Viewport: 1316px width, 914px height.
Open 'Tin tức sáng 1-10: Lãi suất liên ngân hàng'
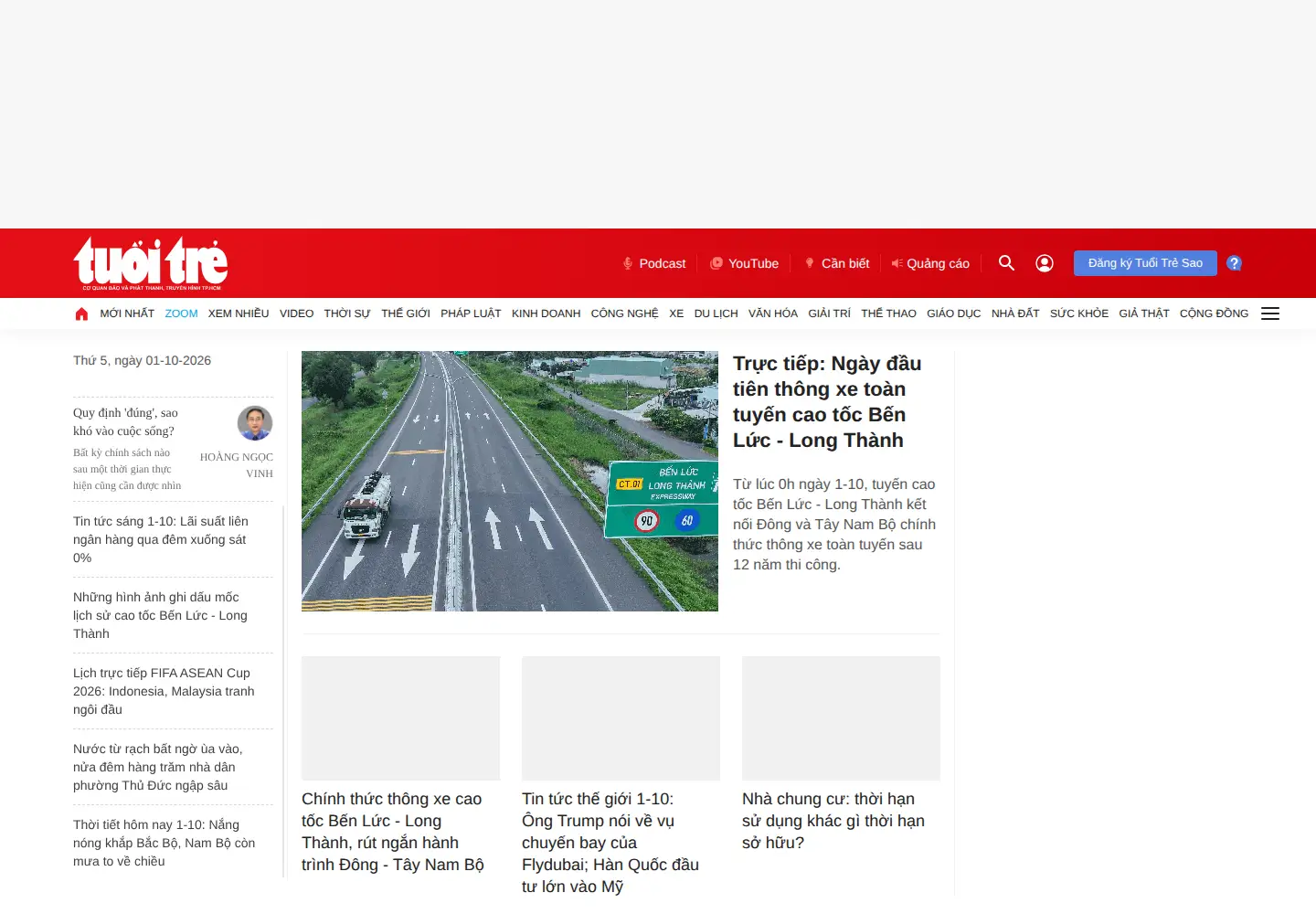(161, 539)
